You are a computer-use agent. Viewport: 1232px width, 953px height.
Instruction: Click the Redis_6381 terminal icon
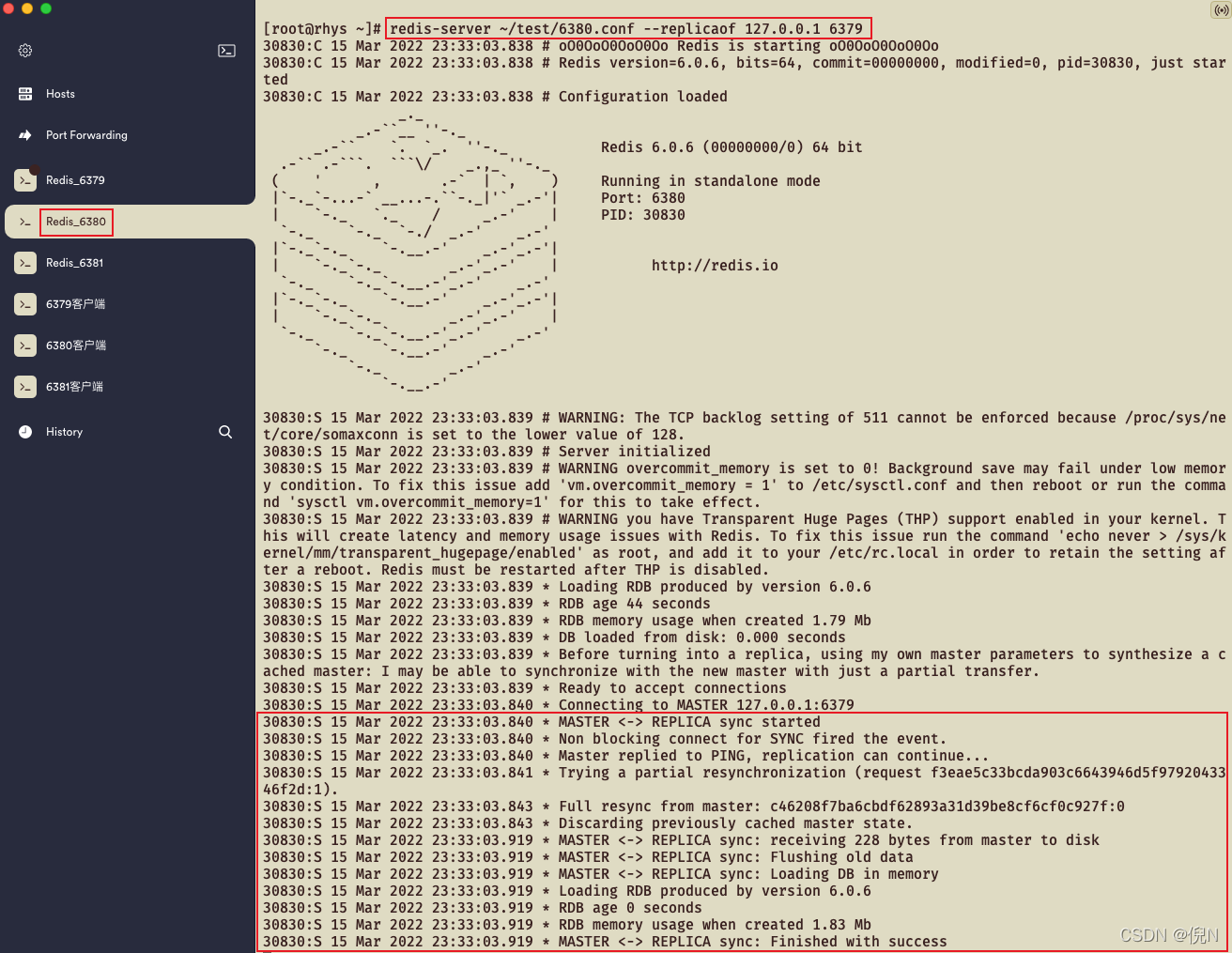[25, 263]
